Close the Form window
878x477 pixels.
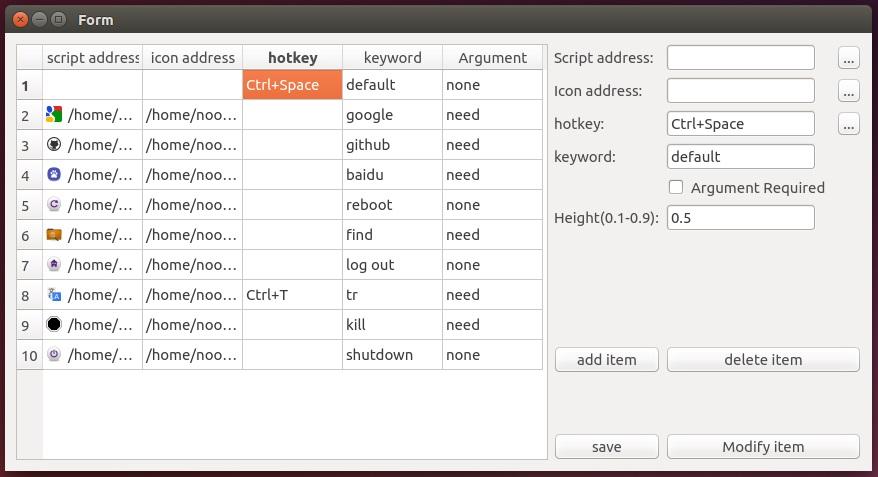(x=20, y=20)
